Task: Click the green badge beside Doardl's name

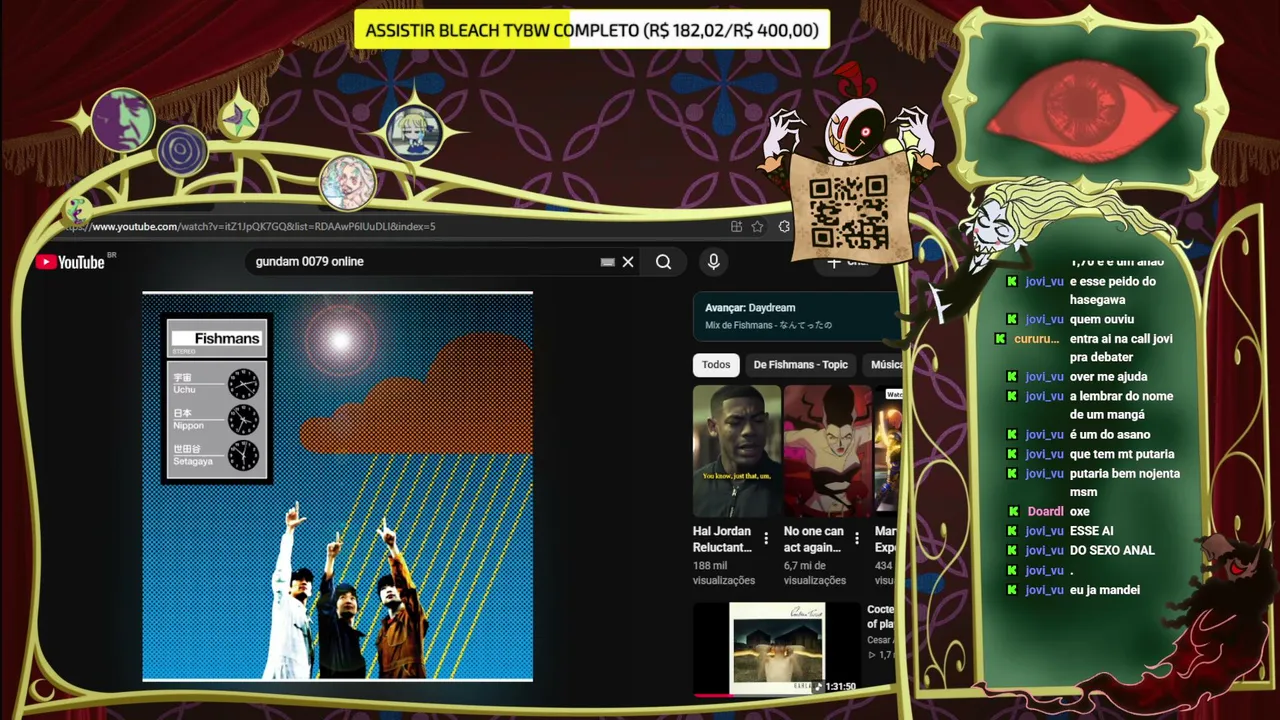Action: (x=1013, y=512)
